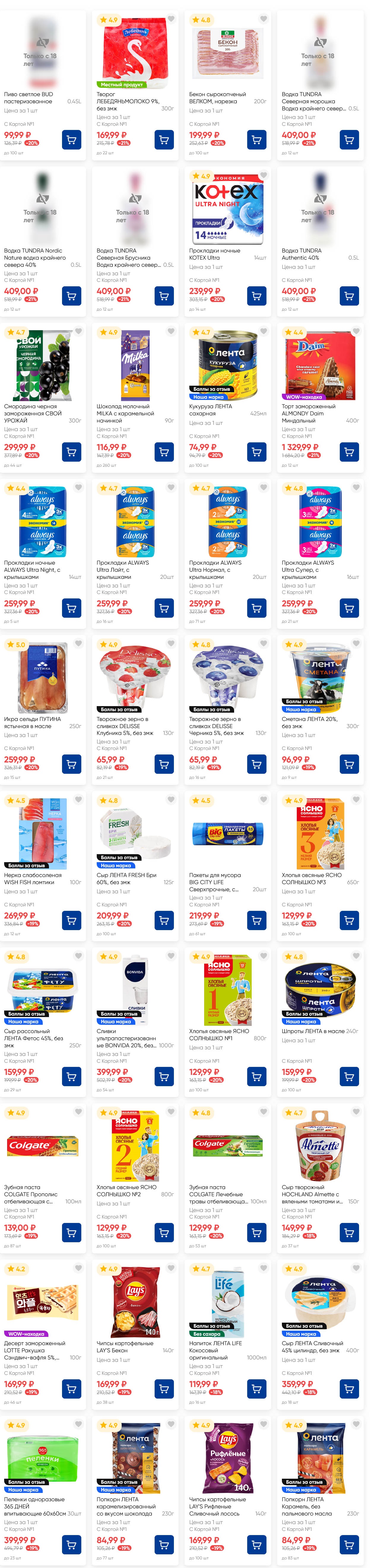Add Икра сельди ПУТИНА to cart

tap(71, 764)
